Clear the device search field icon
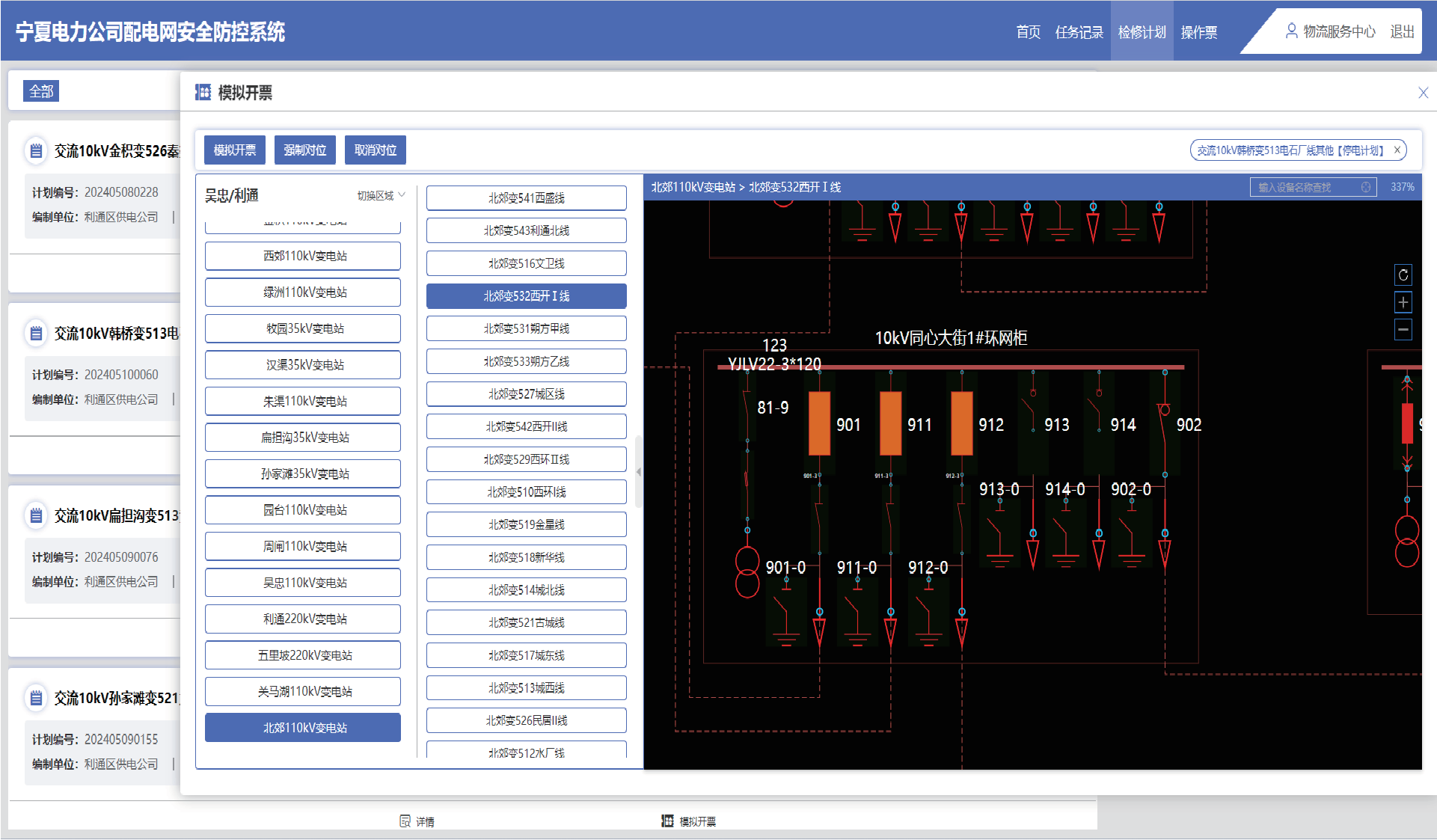 pyautogui.click(x=1366, y=187)
